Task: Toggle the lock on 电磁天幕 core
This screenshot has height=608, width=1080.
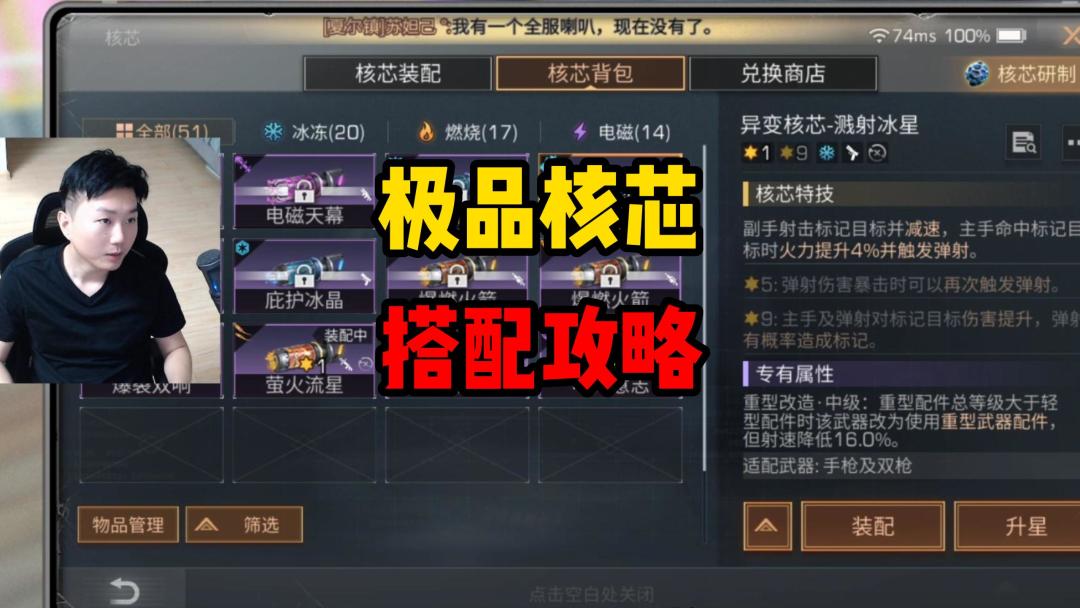Action: [x=304, y=196]
